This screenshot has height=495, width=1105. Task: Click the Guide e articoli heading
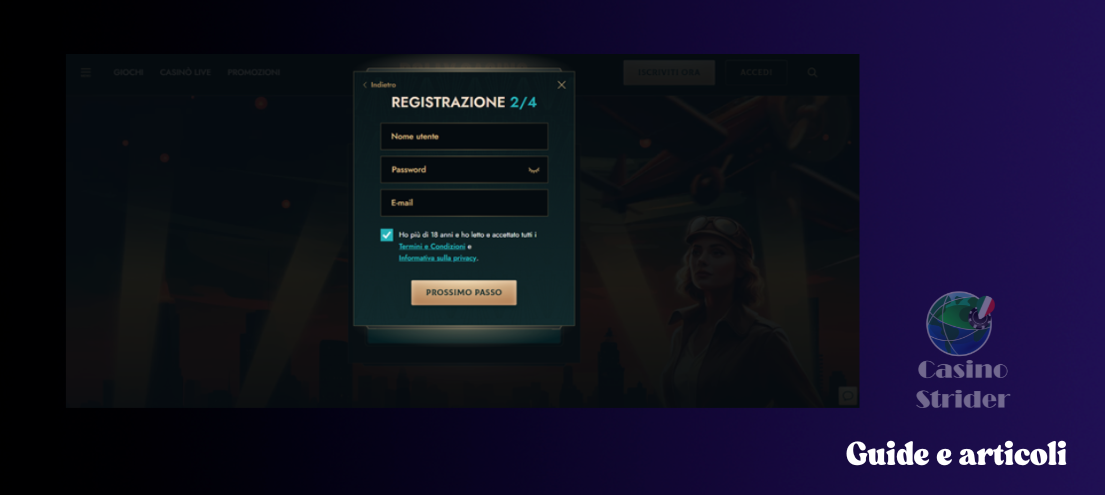click(x=956, y=453)
